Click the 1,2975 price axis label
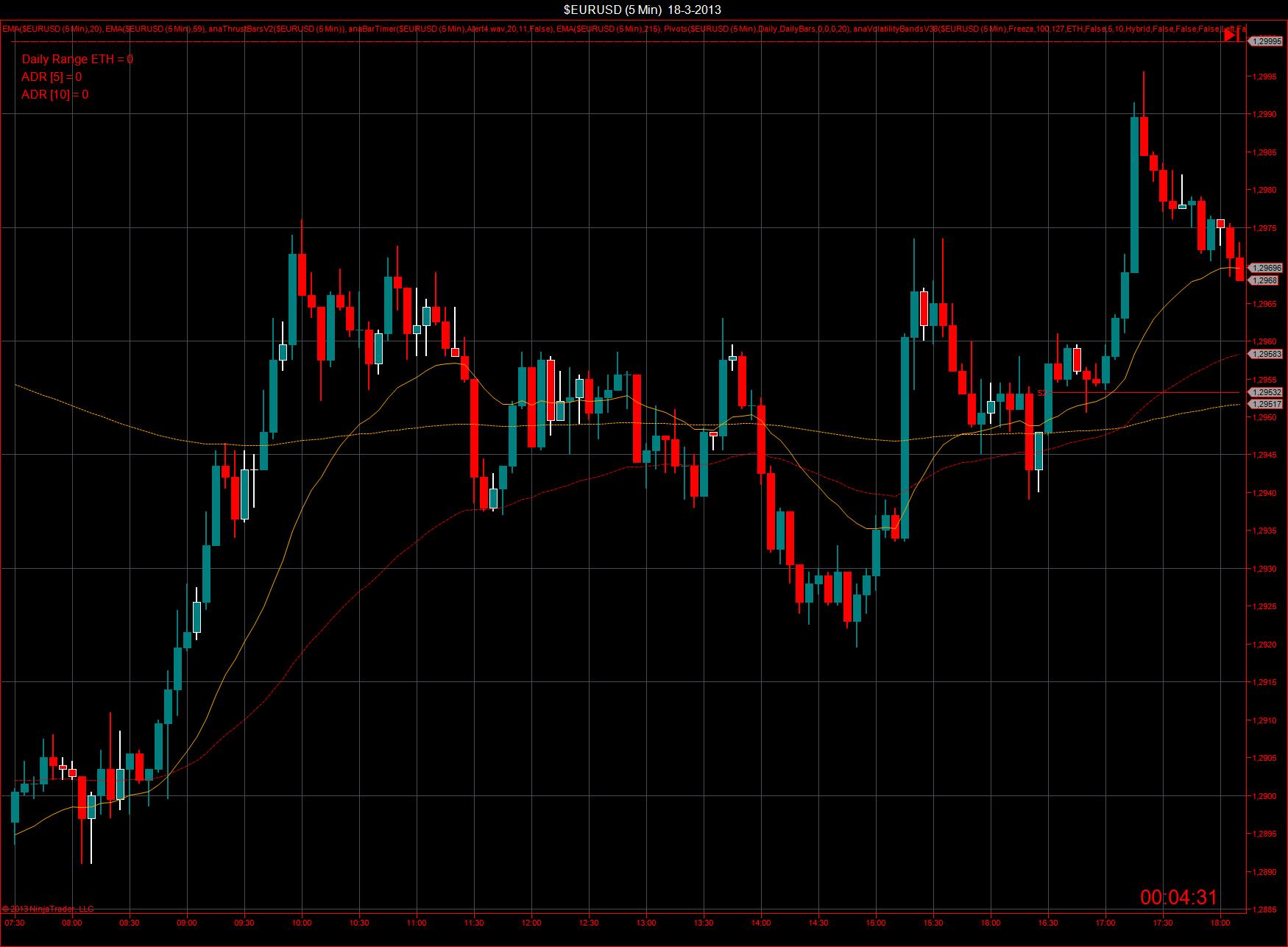This screenshot has width=1288, height=947. point(1265,228)
